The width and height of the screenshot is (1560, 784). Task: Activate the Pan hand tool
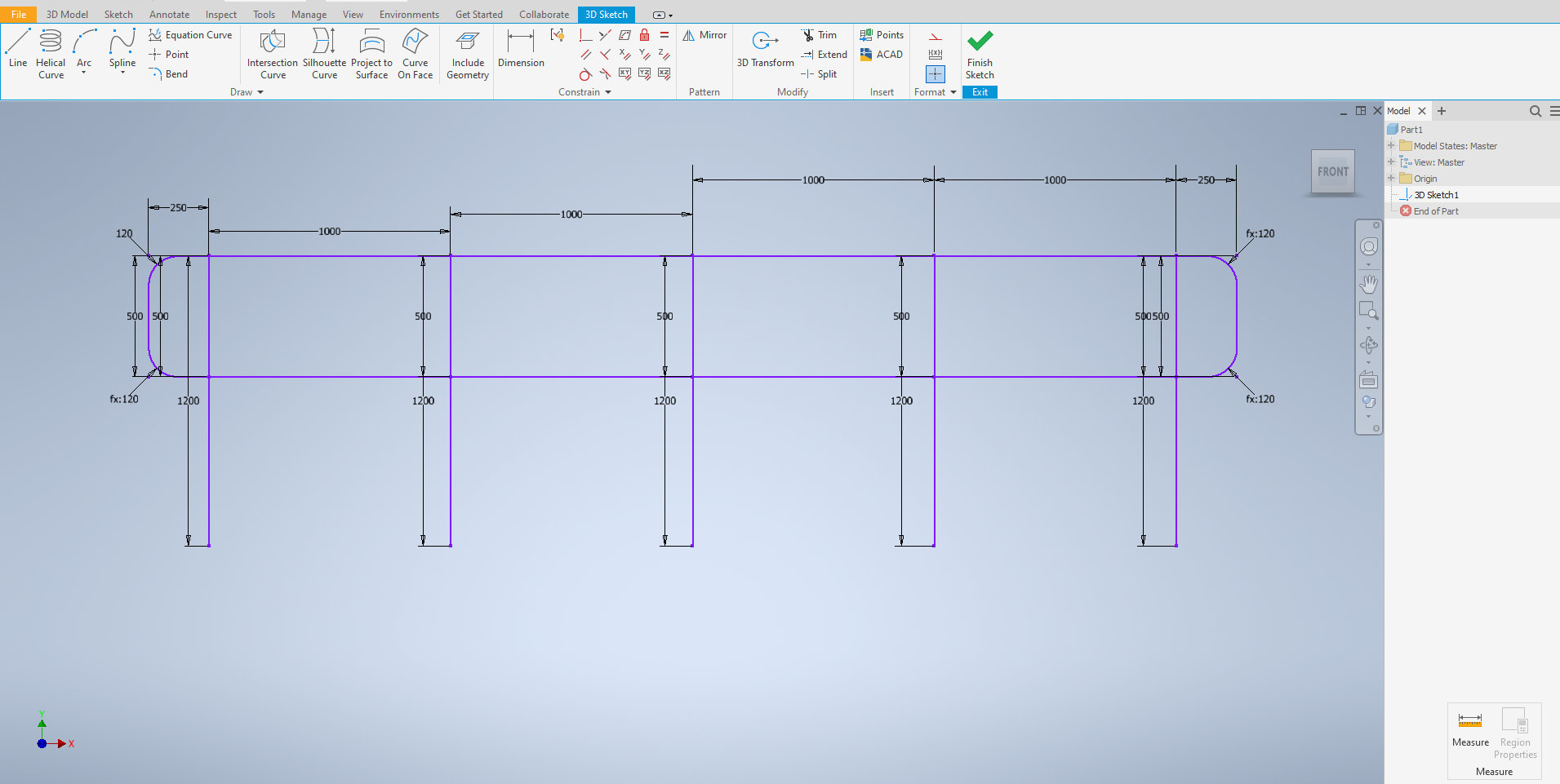pos(1369,284)
